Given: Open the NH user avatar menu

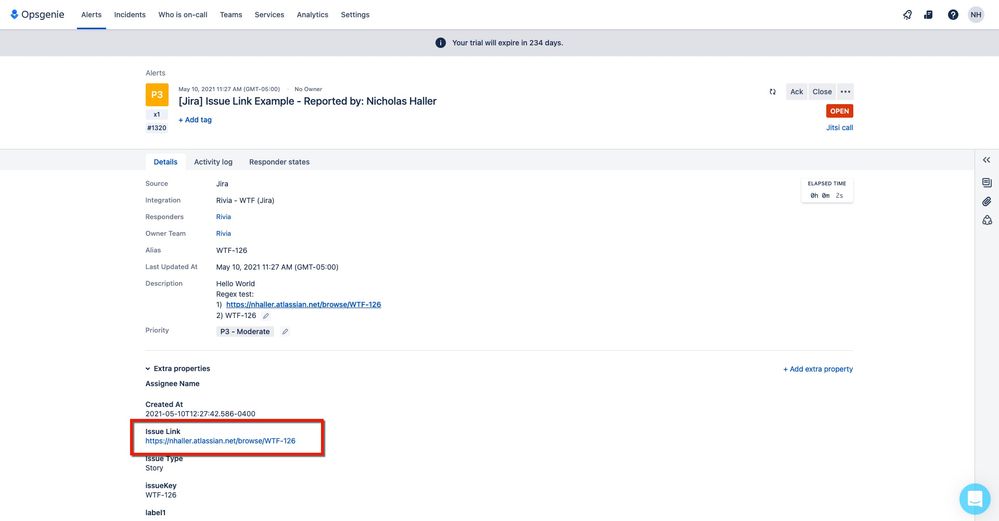Looking at the screenshot, I should point(975,15).
